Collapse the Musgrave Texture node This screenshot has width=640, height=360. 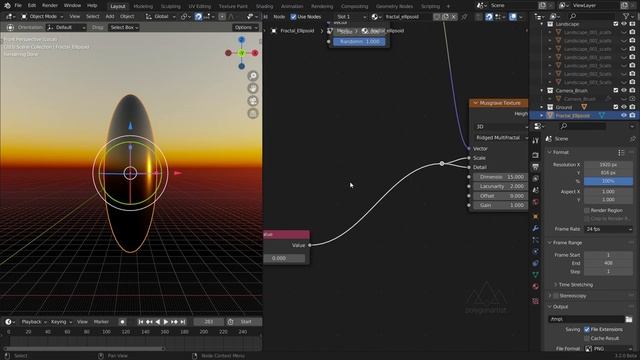pos(476,103)
